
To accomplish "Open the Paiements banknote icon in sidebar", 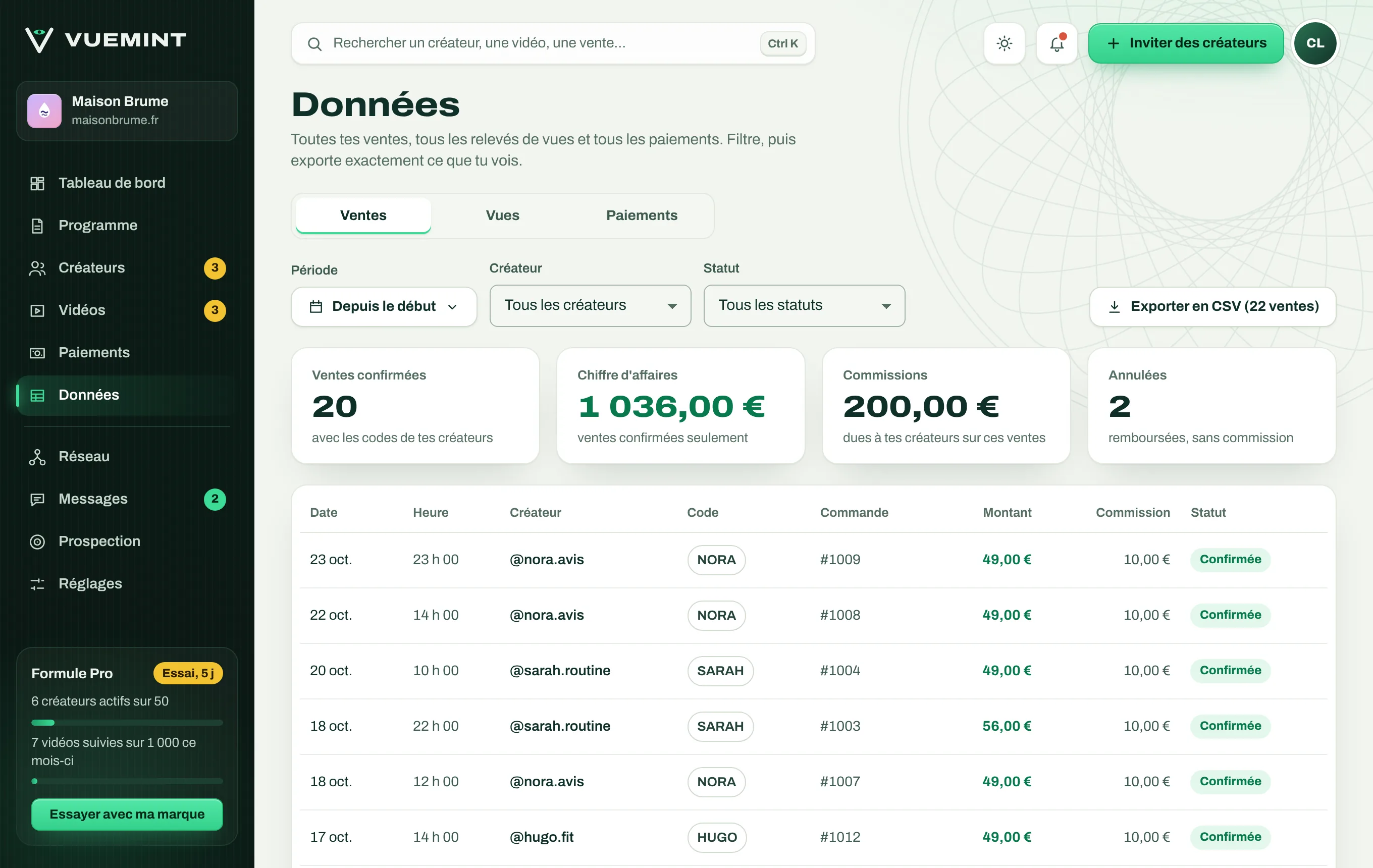I will pyautogui.click(x=37, y=353).
